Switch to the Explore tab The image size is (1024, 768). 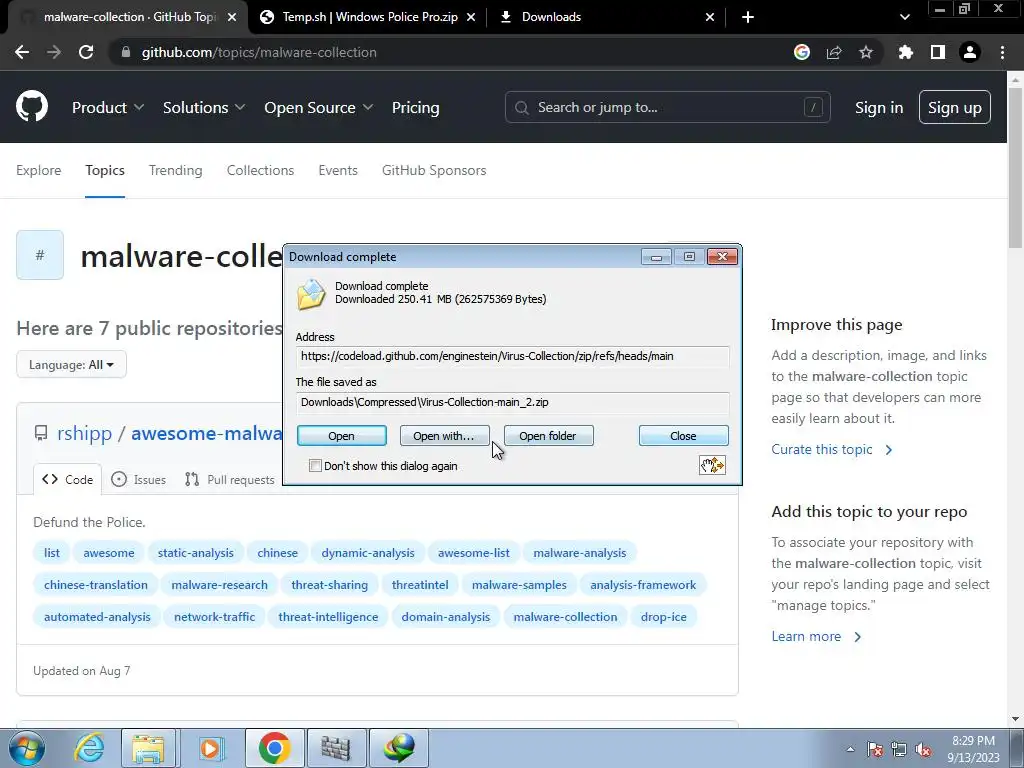[x=39, y=170]
